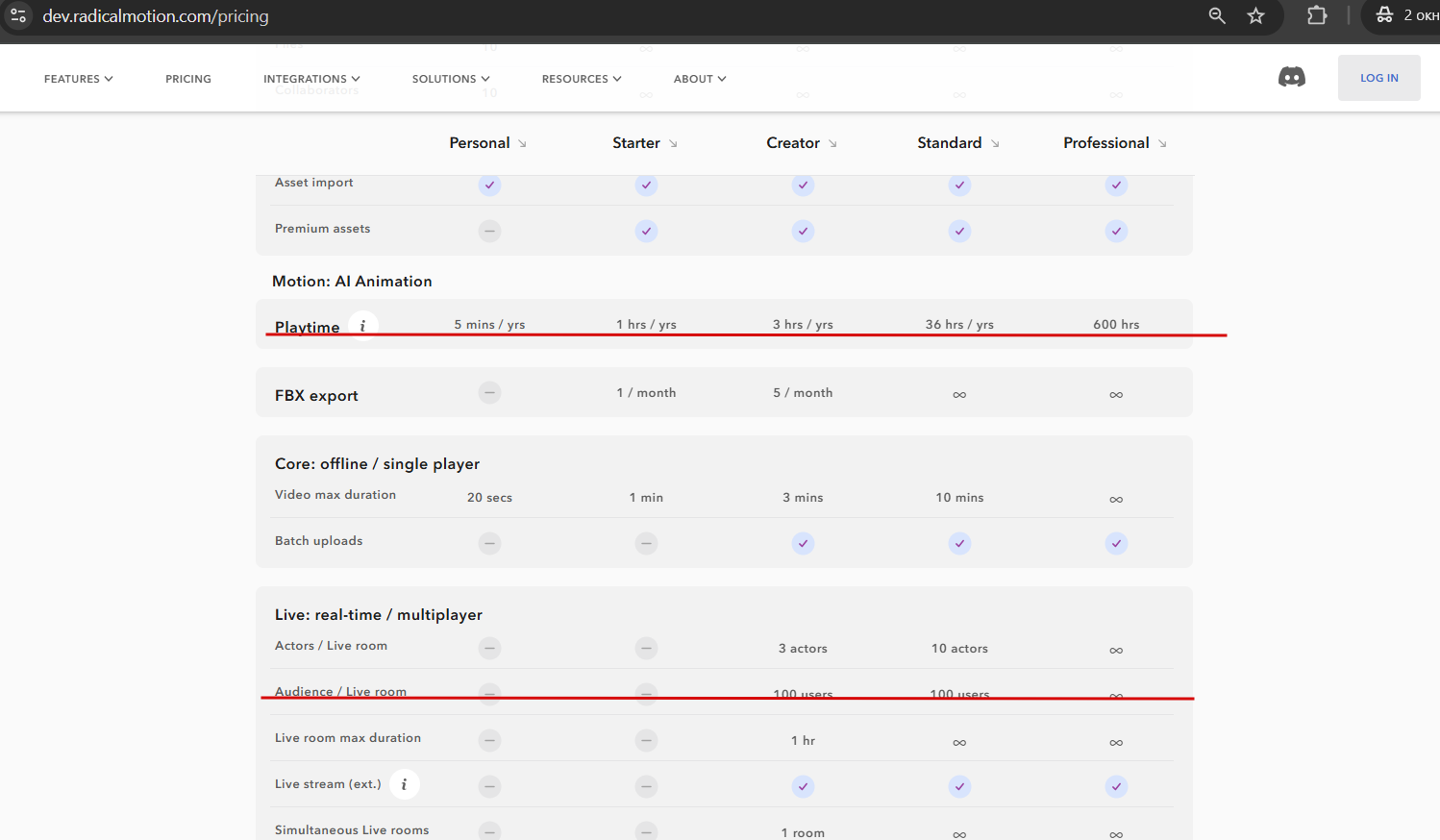The width and height of the screenshot is (1440, 840).
Task: Click the 'Video max duration' row label
Action: tap(335, 495)
